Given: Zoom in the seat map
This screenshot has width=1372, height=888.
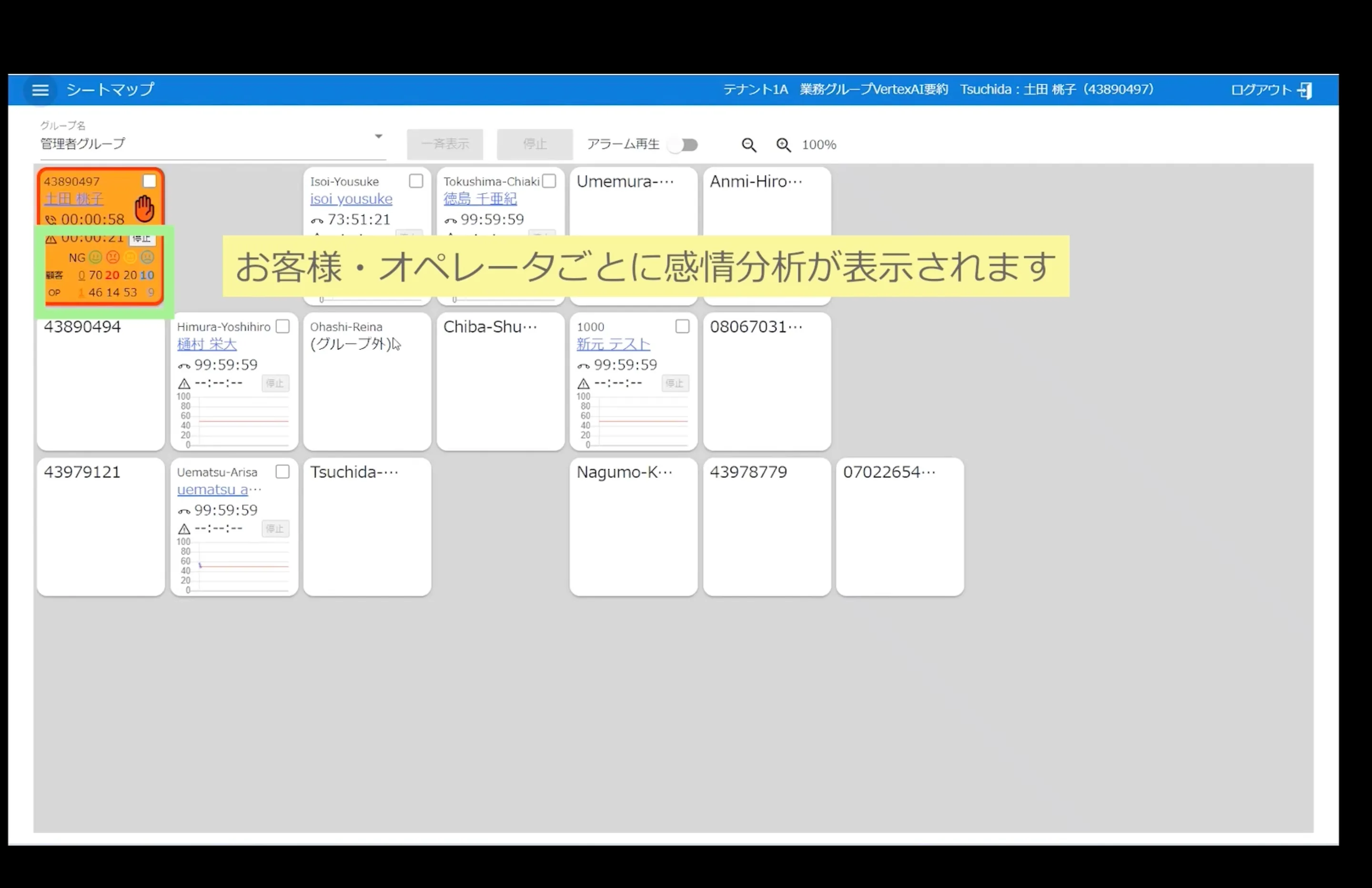Looking at the screenshot, I should [784, 145].
